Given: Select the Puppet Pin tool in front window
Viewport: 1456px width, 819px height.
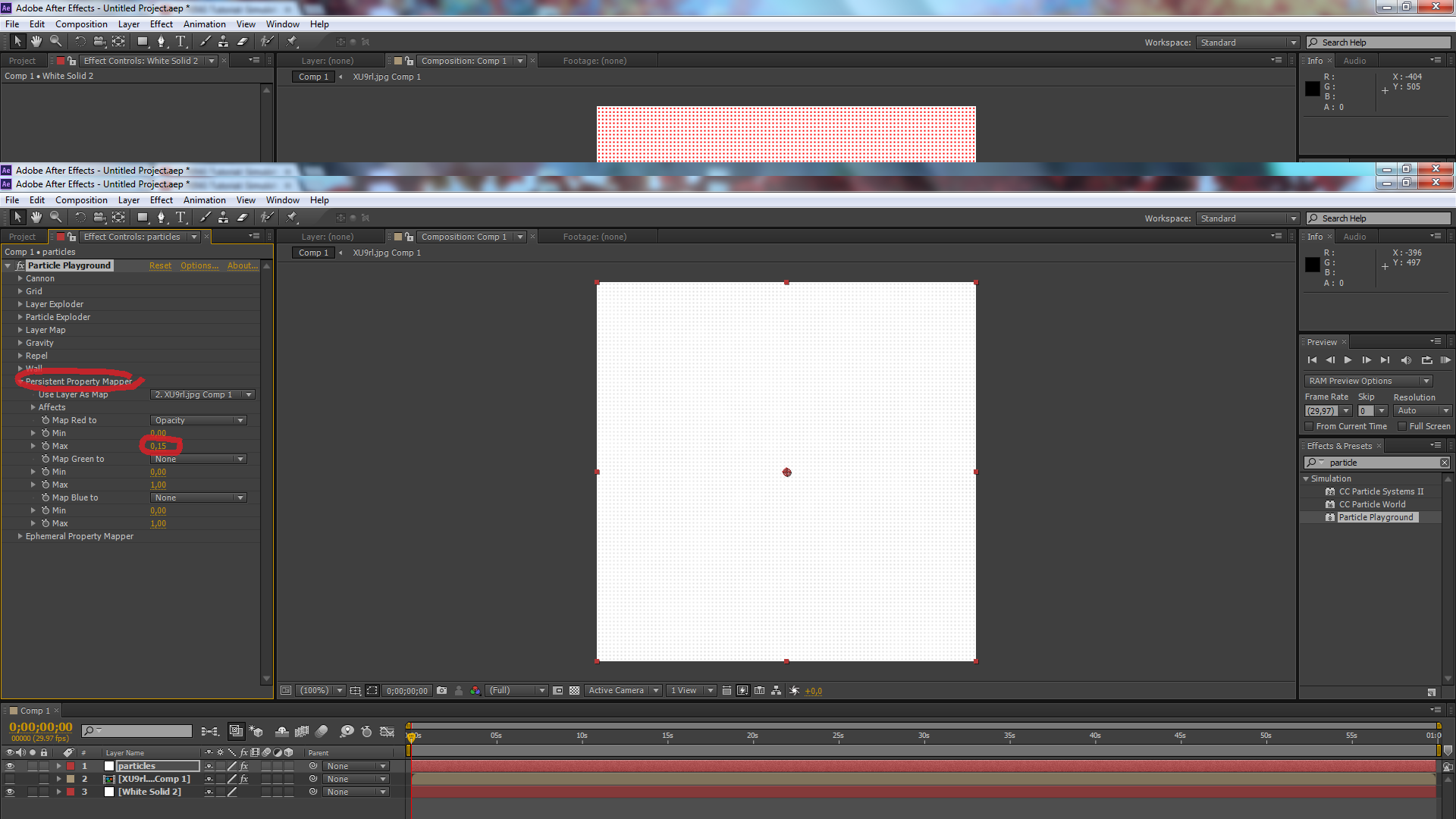Looking at the screenshot, I should 292,218.
